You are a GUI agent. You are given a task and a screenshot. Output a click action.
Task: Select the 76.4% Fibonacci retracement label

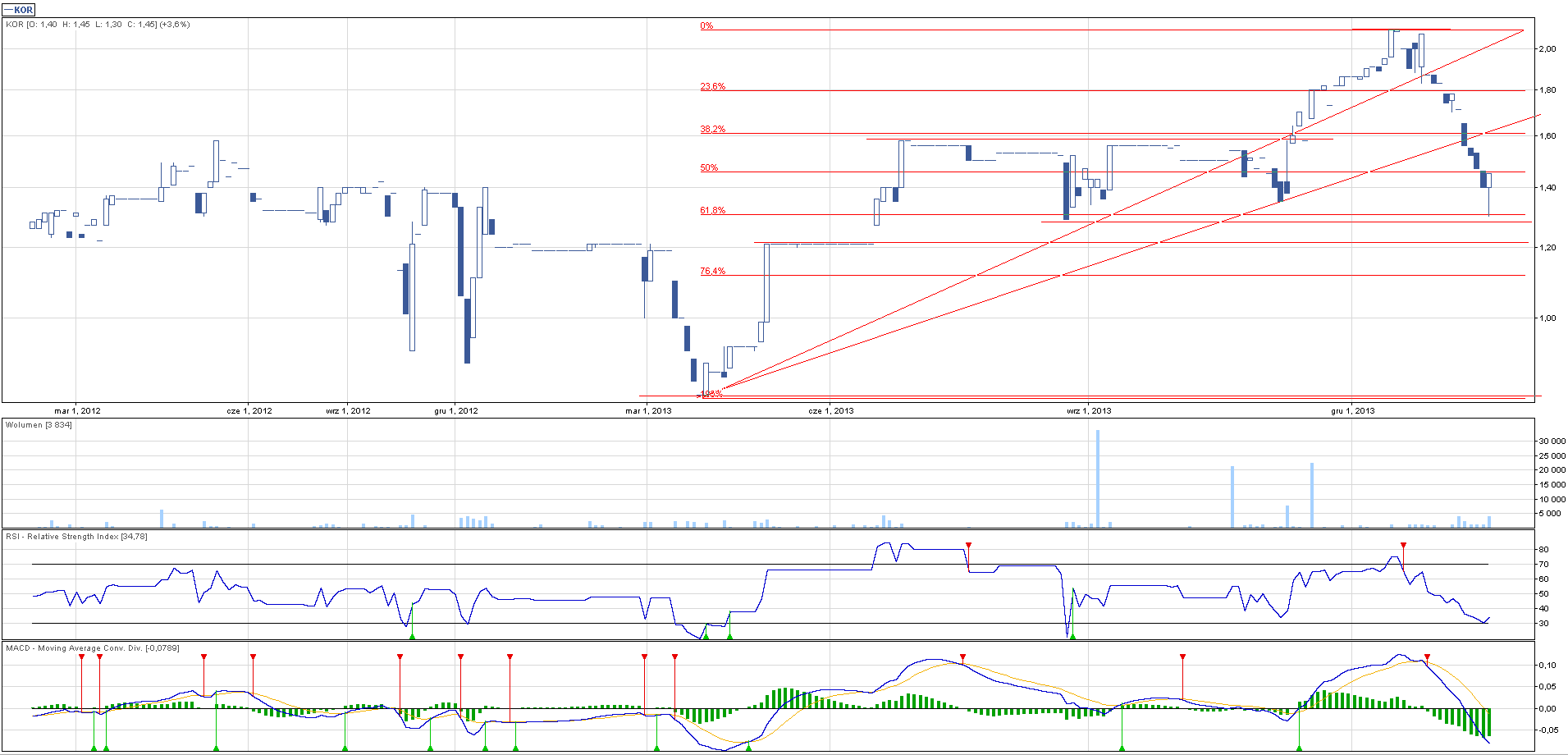[x=712, y=272]
